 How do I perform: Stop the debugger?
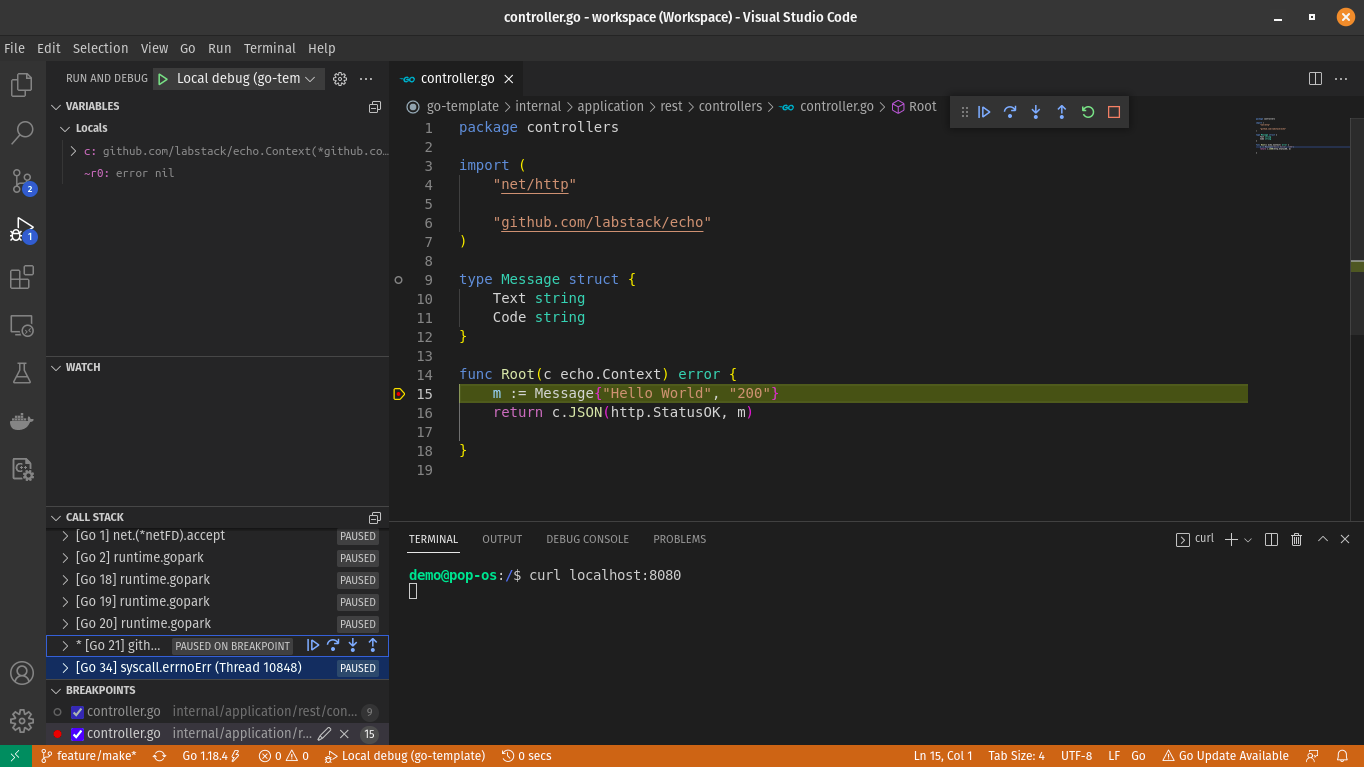coord(1114,111)
